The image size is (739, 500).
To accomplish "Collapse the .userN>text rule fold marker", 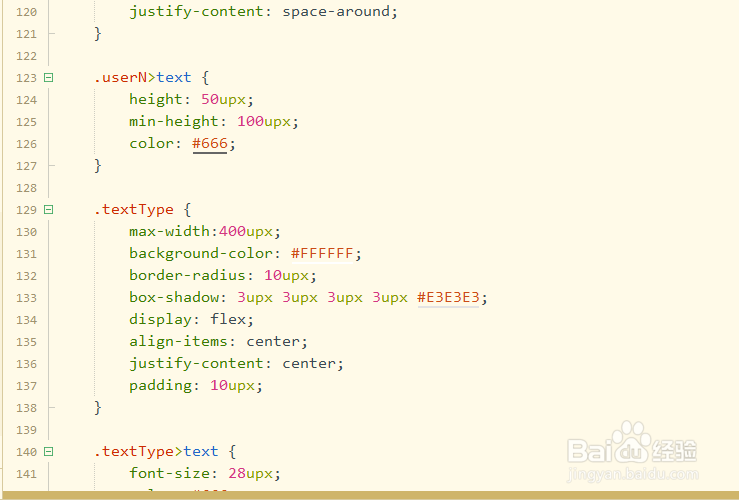I will 49,77.
